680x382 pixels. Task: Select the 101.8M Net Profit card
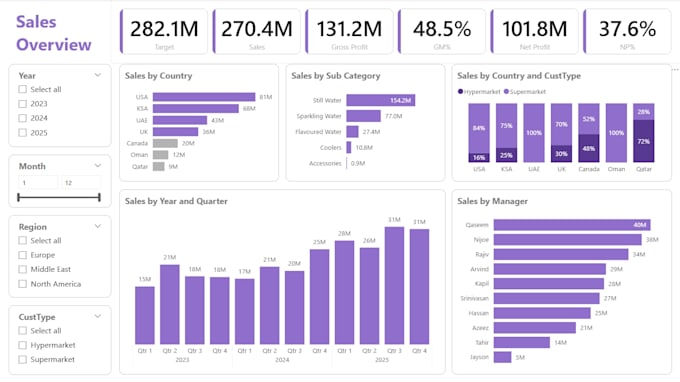(x=535, y=32)
